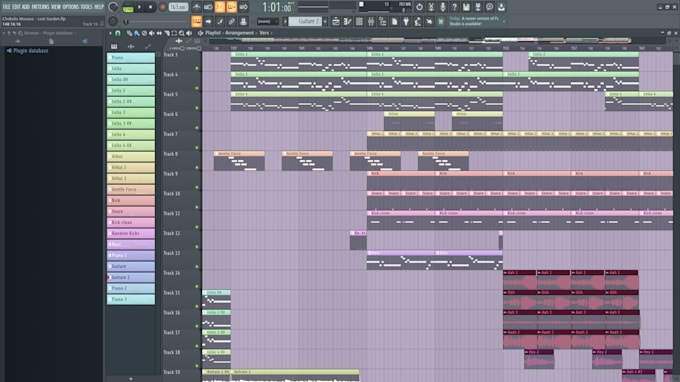Select the Piano 3 pattern in picker

coord(131,299)
